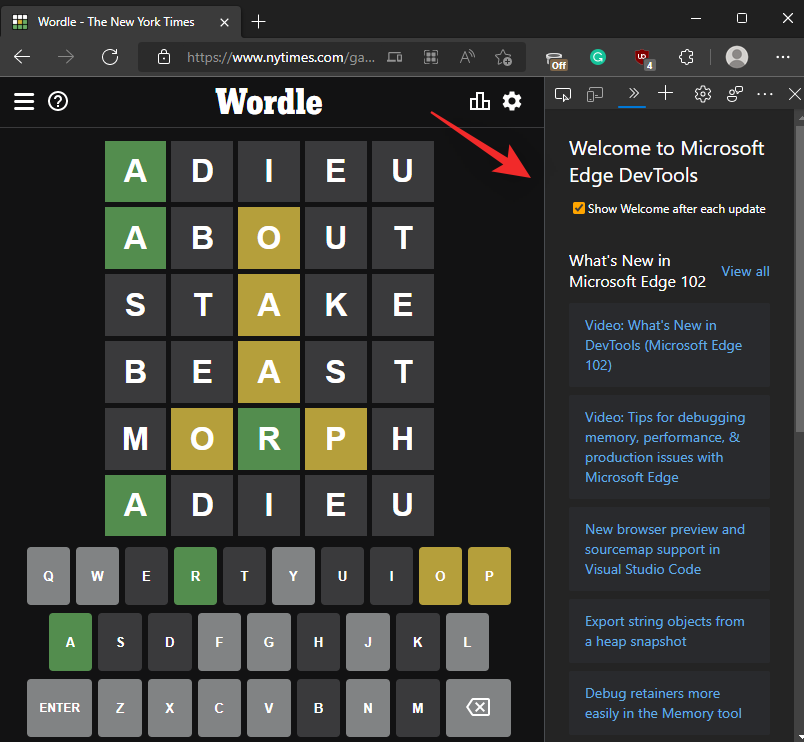This screenshot has height=742, width=804.
Task: Toggle device emulation in DevTools
Action: click(596, 94)
